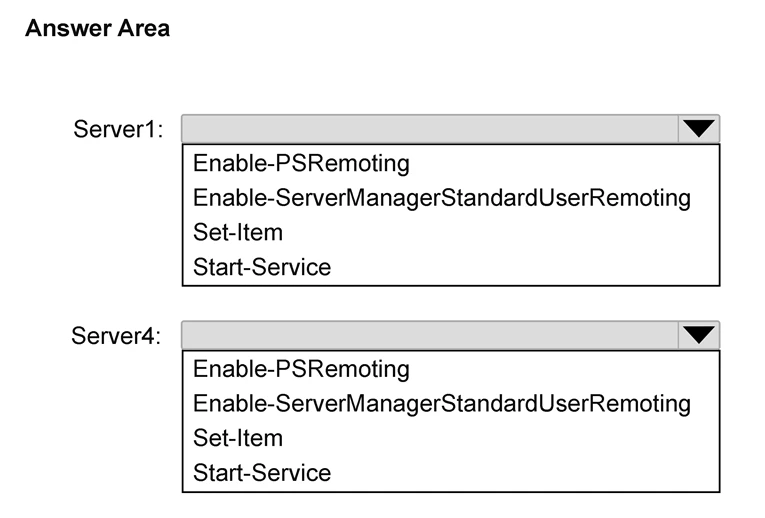
Task: Select Enable-PSRemoting for Server4
Action: coord(301,369)
